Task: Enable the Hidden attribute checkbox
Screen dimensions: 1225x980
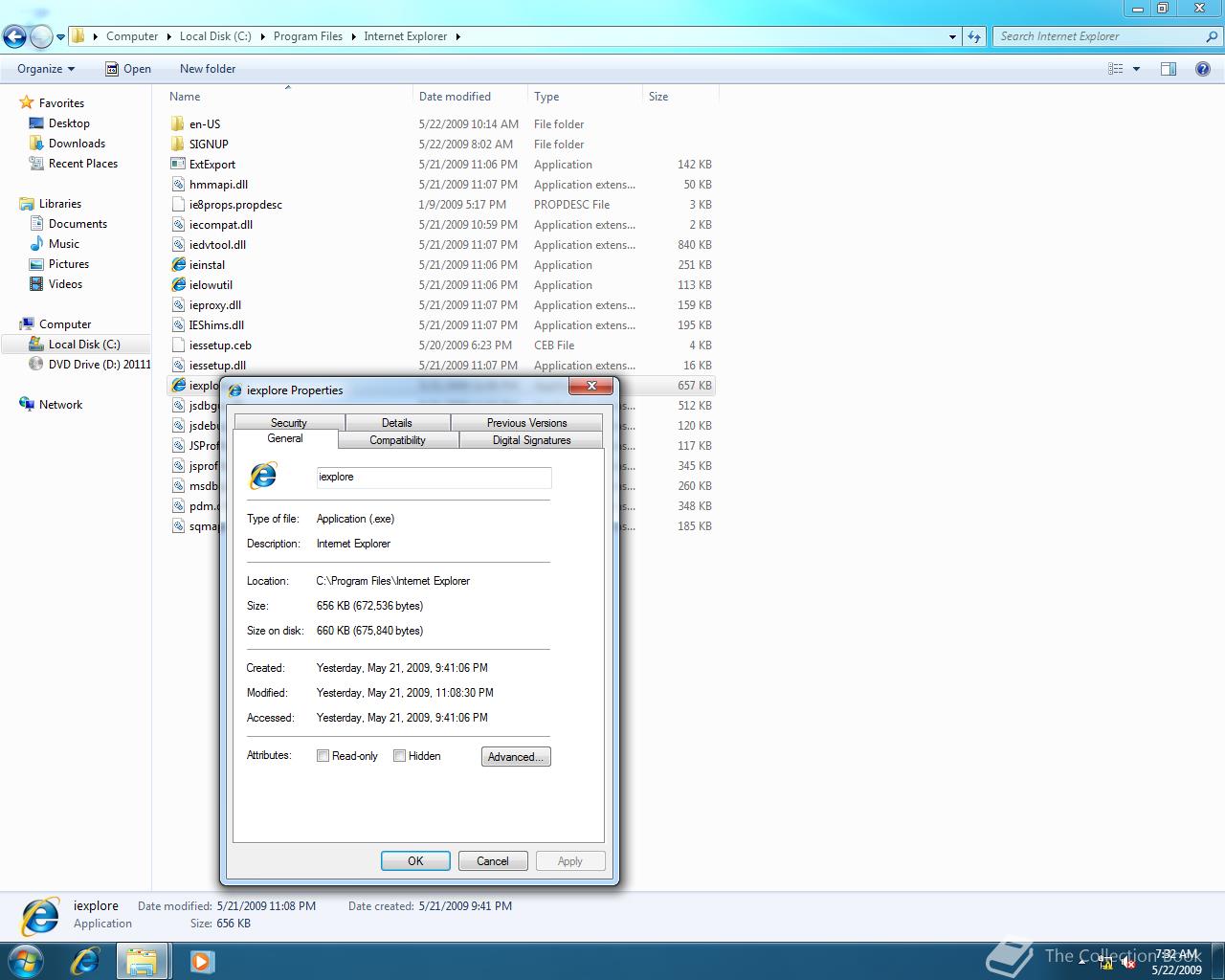Action: coord(399,756)
